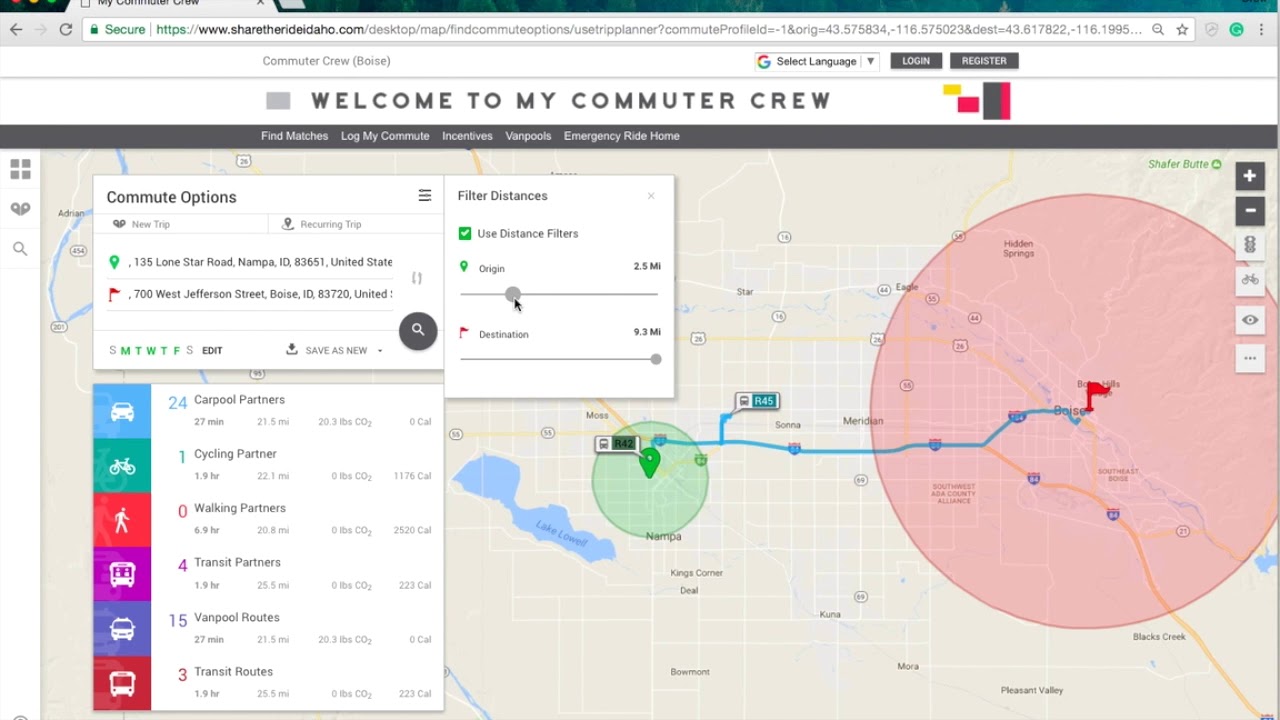Open Carpool Partners results row

pyautogui.click(x=268, y=411)
